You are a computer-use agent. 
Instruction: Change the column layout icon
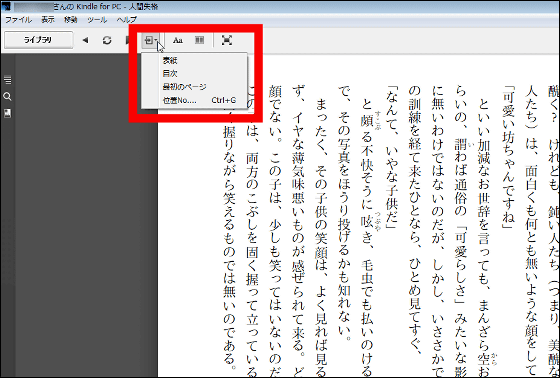tap(199, 40)
